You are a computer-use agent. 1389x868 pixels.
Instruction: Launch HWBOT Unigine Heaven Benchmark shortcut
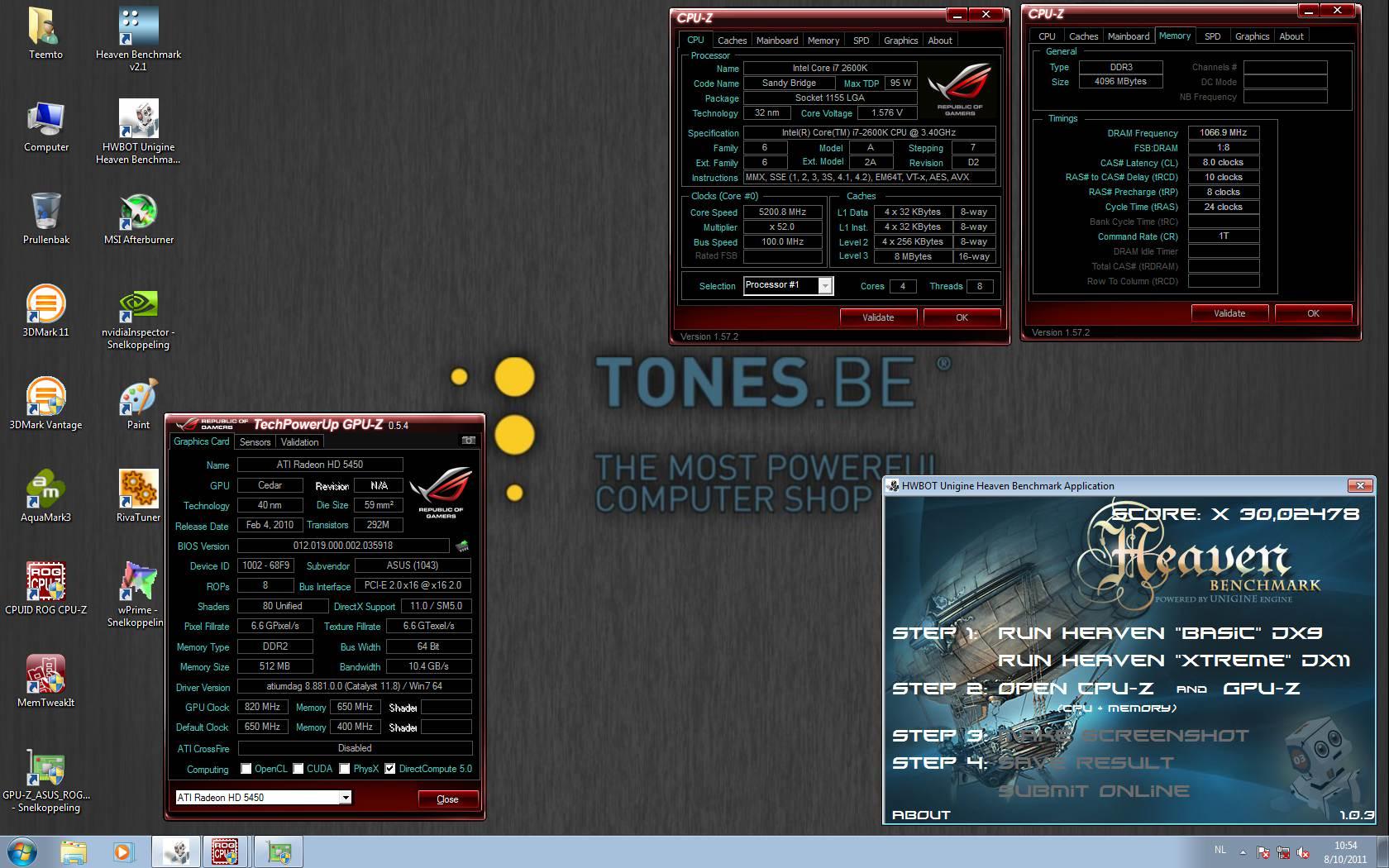[138, 131]
